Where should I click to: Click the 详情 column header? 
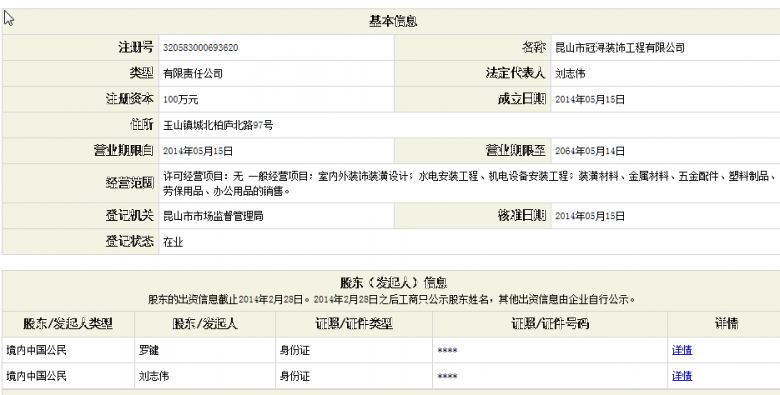(x=726, y=324)
